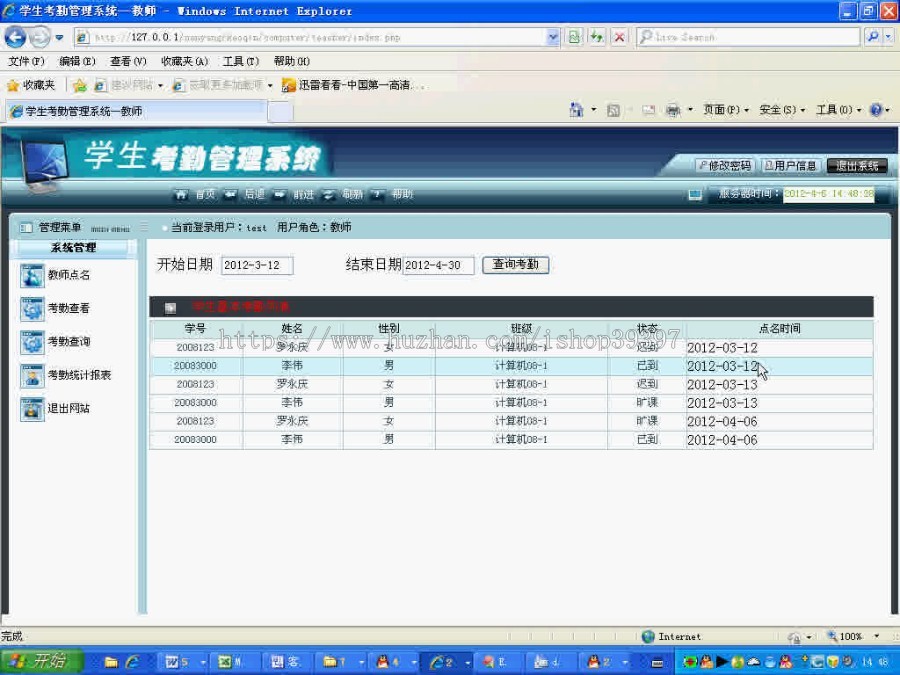
Task: Click the 后退 back arrow icon in navbar
Action: 230,195
